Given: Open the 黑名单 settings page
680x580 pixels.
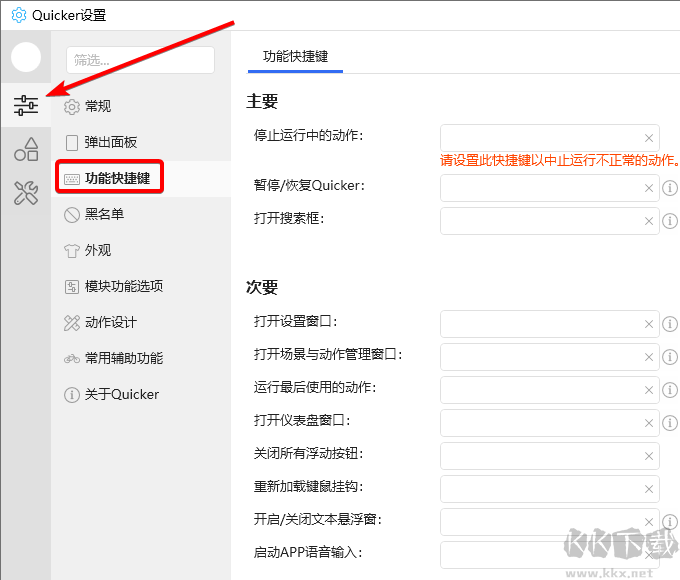Looking at the screenshot, I should pos(141,214).
